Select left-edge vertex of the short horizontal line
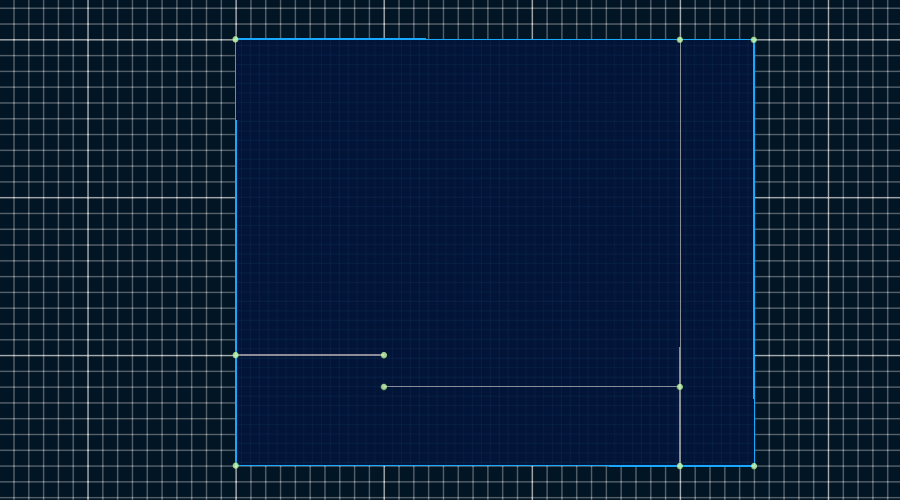 236,355
